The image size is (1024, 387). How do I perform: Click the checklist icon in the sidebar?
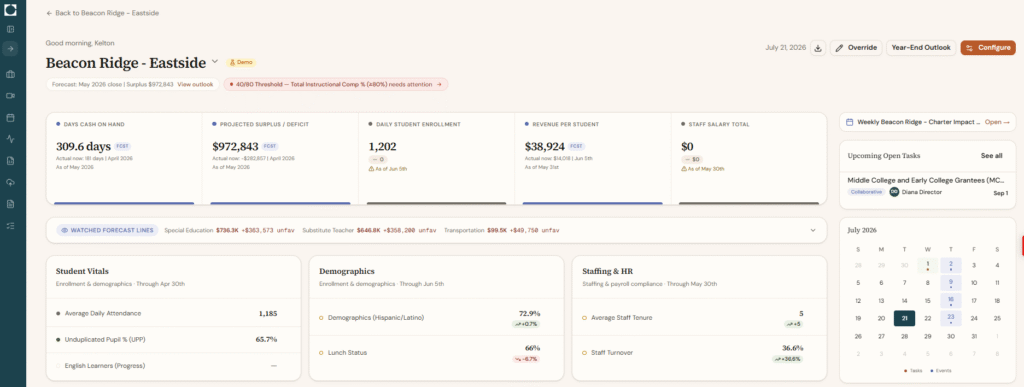tap(10, 226)
